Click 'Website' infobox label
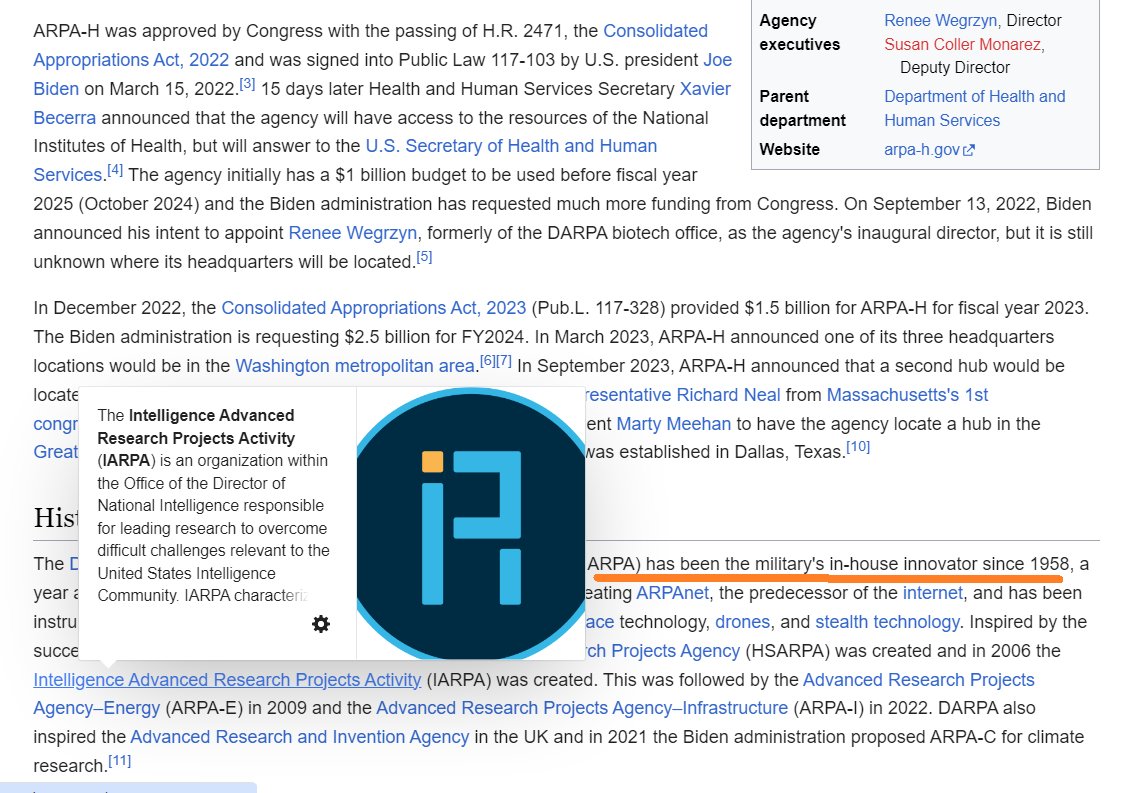Image resolution: width=1137 pixels, height=793 pixels. tap(789, 150)
